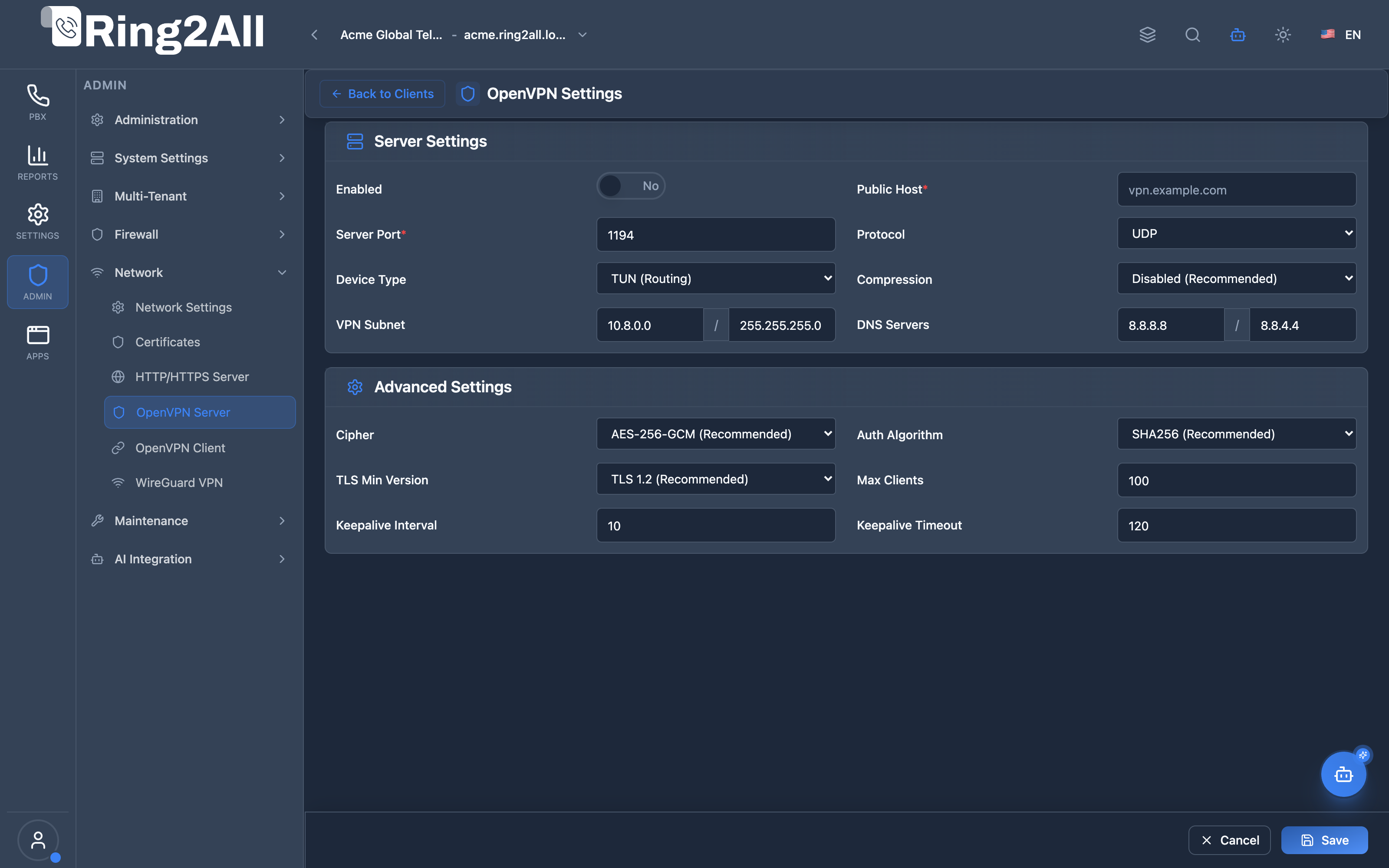Open the Device Type dropdown
1389x868 pixels.
[716, 279]
